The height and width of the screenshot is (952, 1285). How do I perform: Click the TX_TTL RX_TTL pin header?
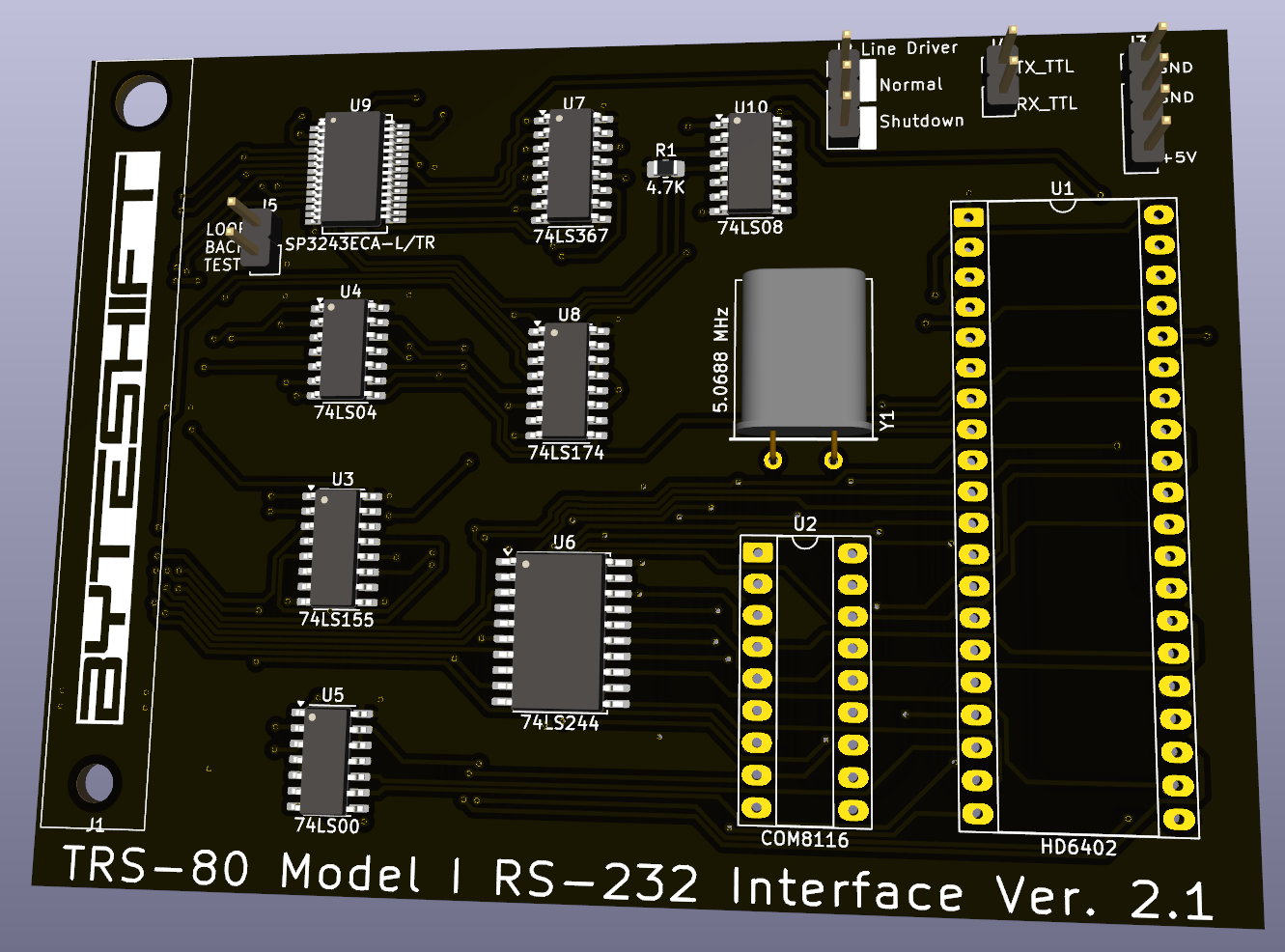[x=1001, y=75]
